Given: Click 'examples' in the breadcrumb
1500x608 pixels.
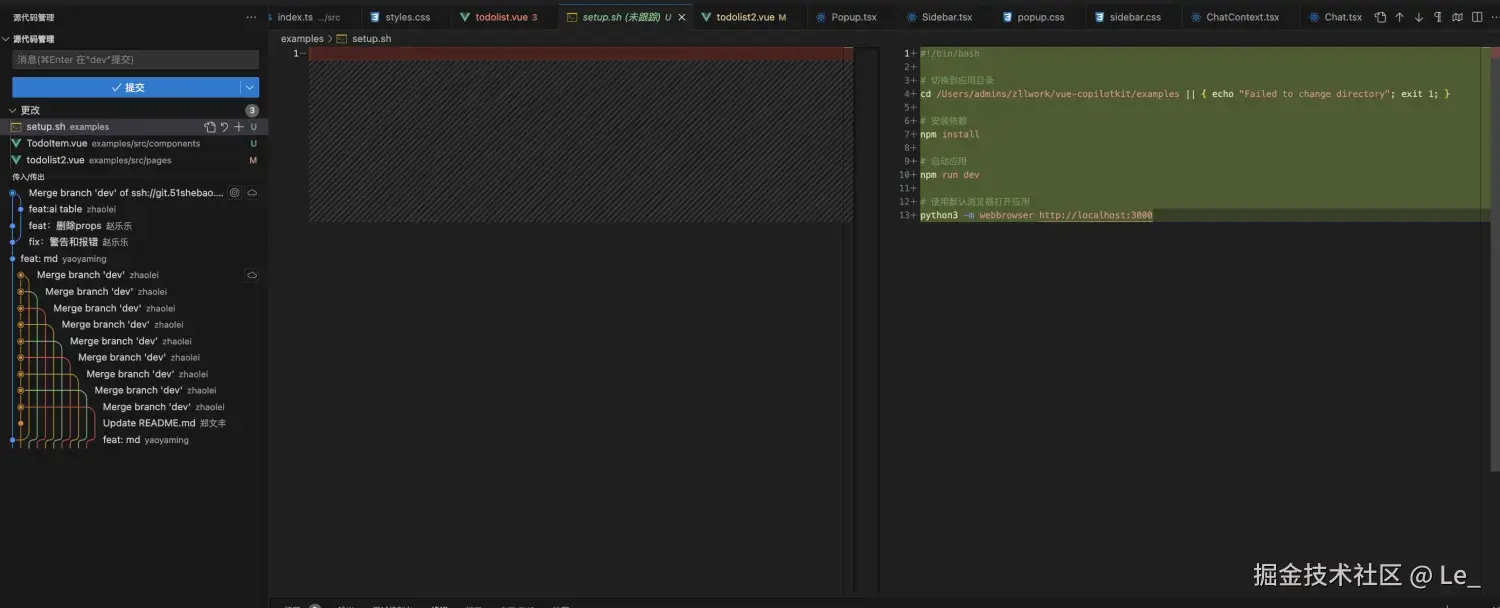Looking at the screenshot, I should 302,38.
